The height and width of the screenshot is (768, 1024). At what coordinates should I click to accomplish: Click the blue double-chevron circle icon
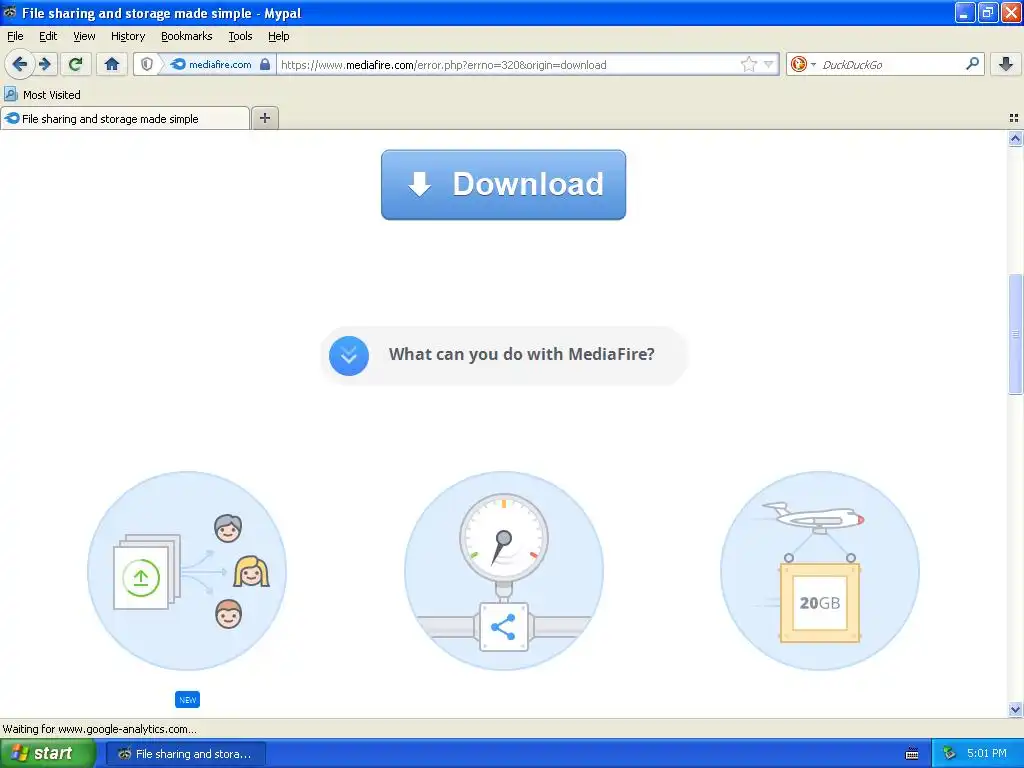click(x=349, y=356)
